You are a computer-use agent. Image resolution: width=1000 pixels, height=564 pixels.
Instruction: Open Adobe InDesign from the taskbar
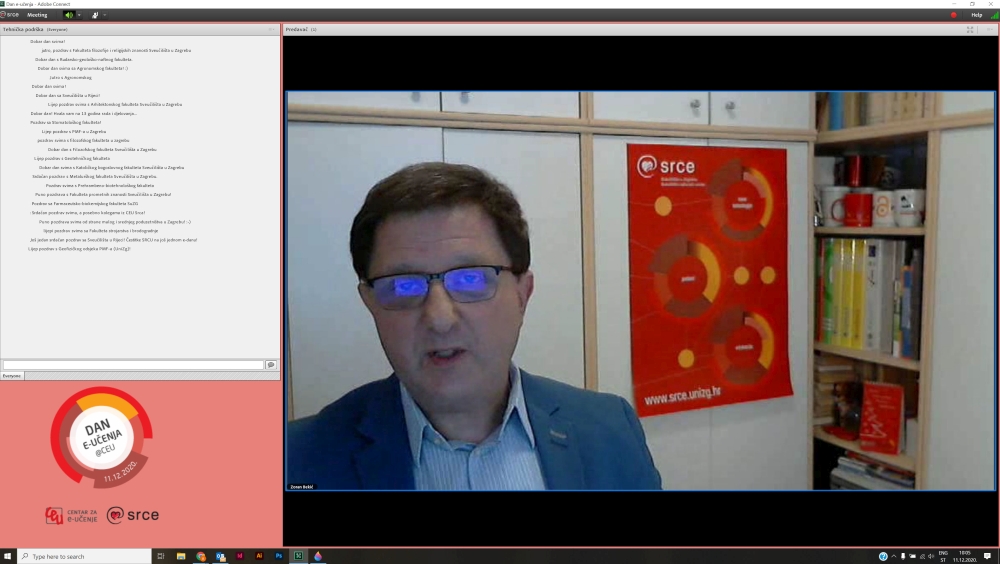tap(240, 556)
